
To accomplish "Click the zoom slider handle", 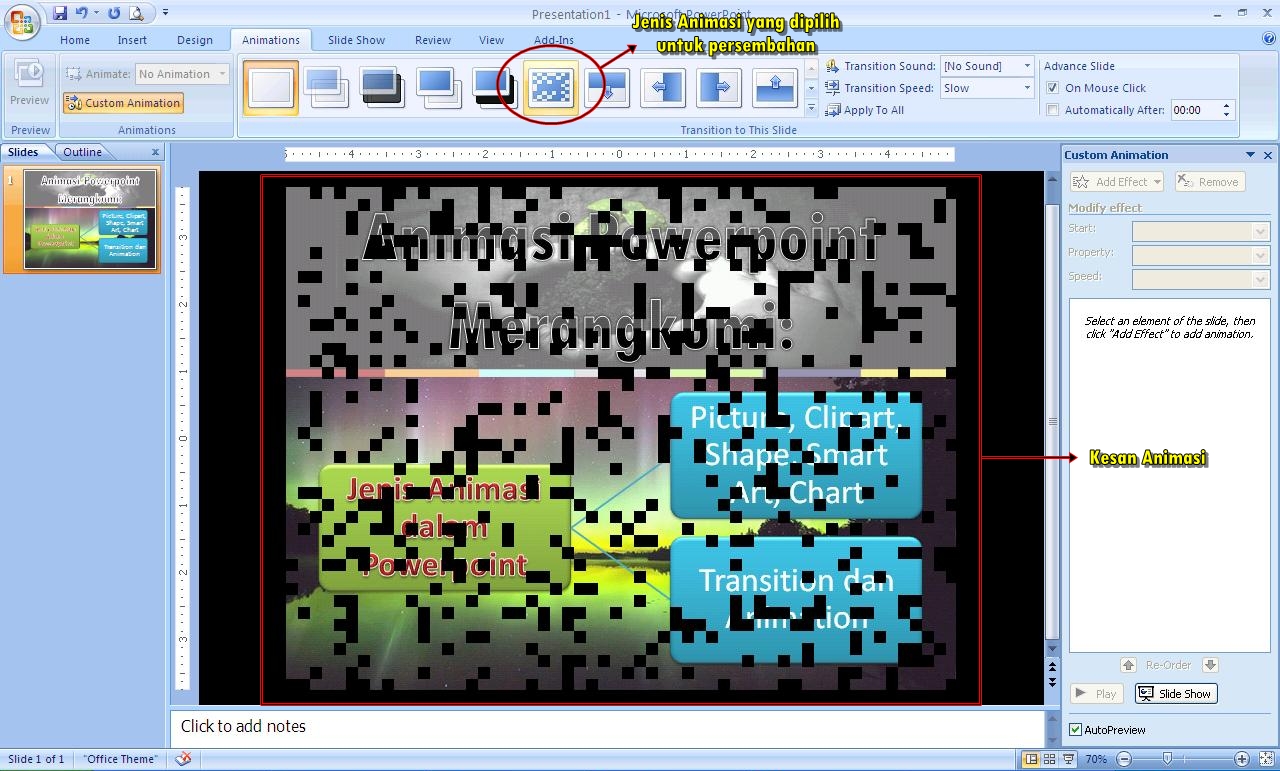I will 1166,759.
